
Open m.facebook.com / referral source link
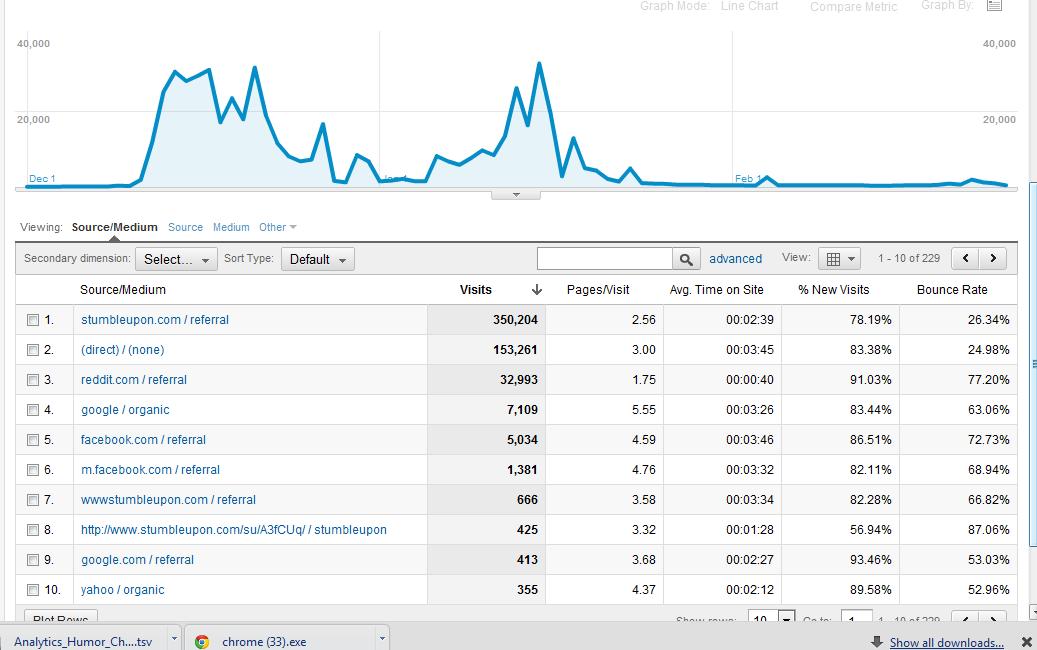tap(150, 470)
